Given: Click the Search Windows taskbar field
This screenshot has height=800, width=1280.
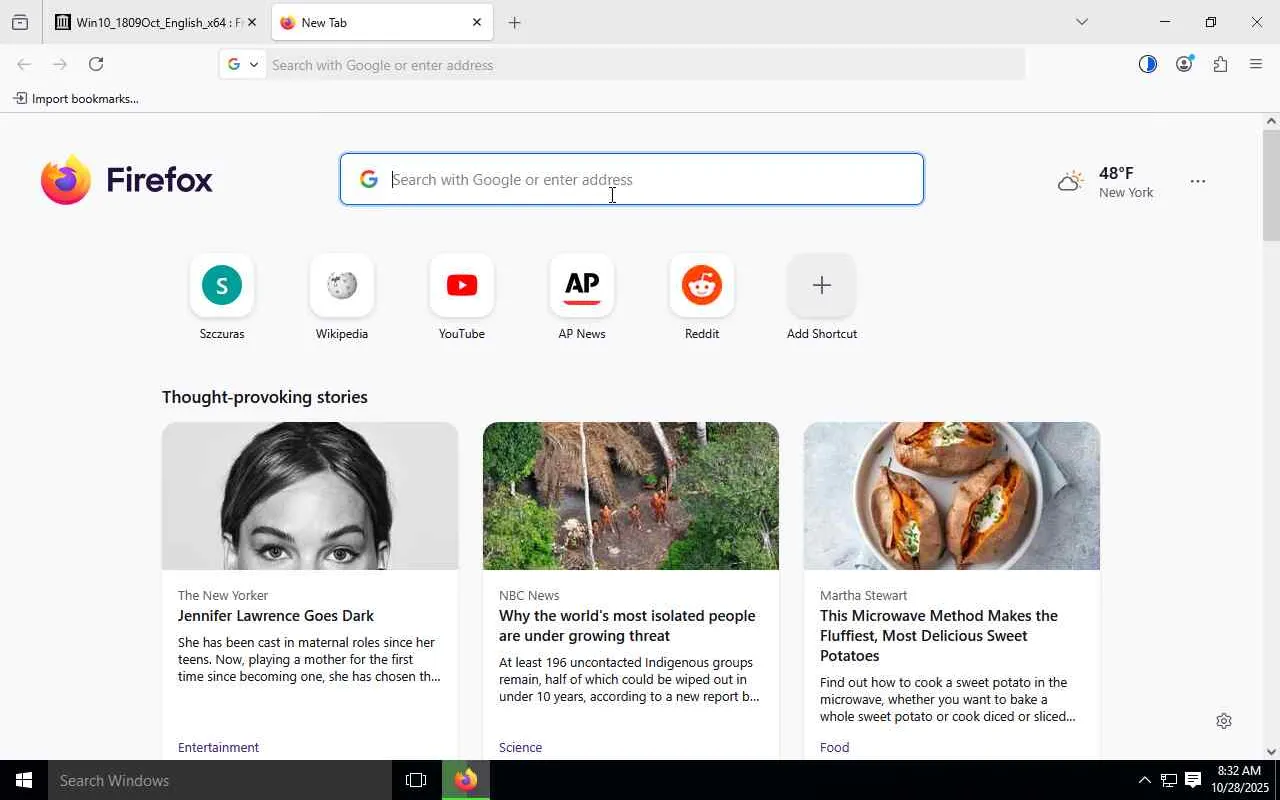Looking at the screenshot, I should pos(220,780).
